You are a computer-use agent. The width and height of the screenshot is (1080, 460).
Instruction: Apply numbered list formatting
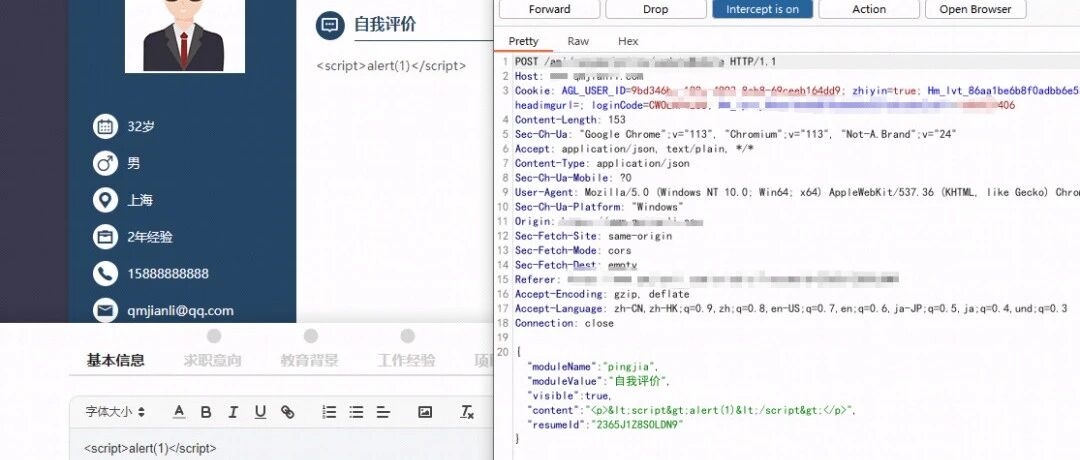point(329,412)
